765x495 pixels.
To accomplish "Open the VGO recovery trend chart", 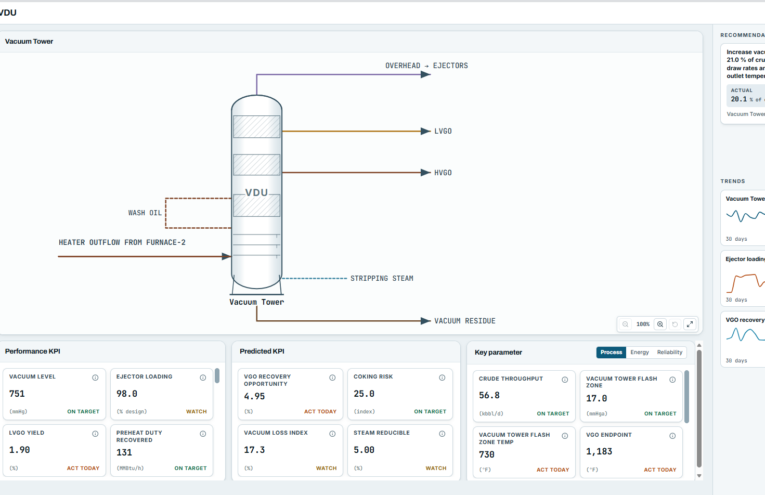I will coord(743,339).
